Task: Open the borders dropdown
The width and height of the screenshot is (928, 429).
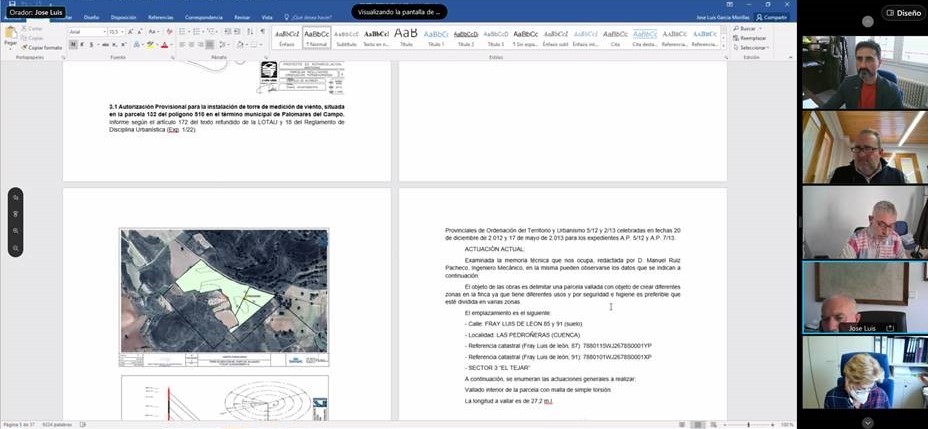Action: pos(259,45)
